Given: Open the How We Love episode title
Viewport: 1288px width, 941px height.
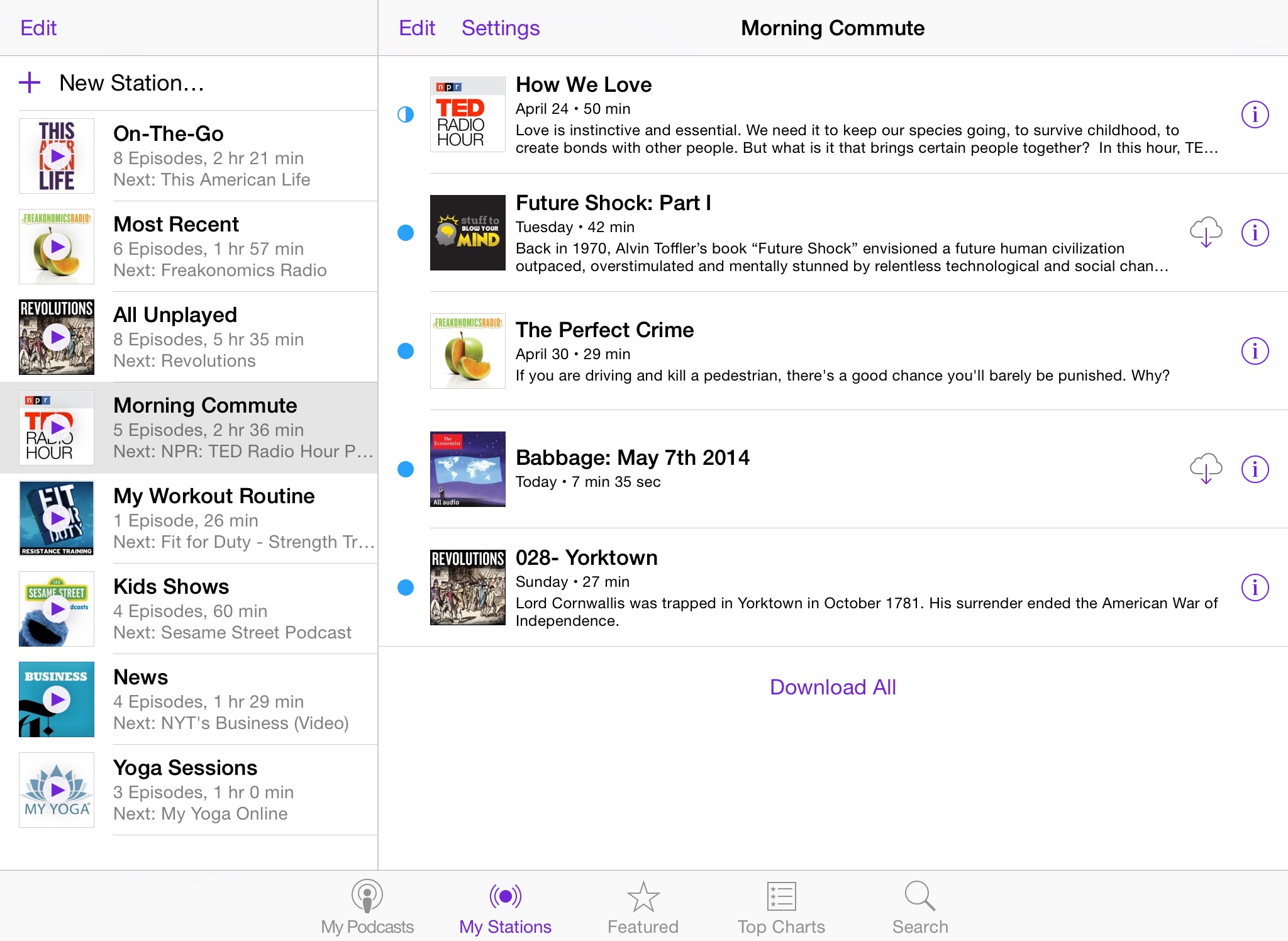Looking at the screenshot, I should click(584, 84).
